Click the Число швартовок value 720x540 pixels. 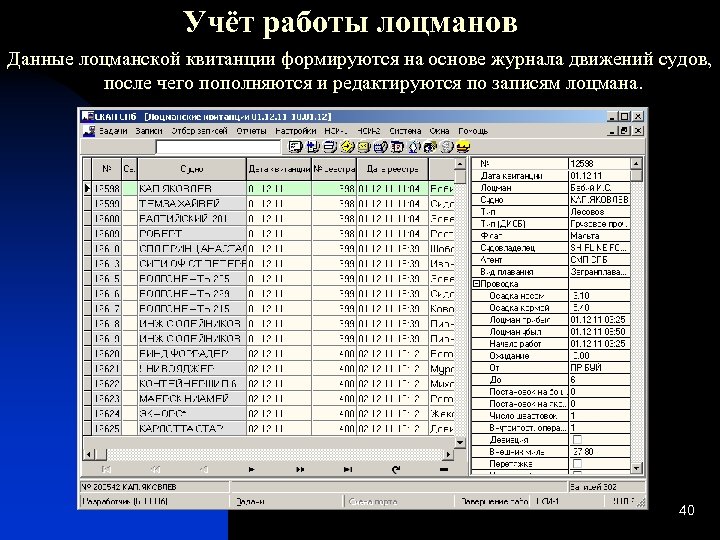(x=599, y=416)
